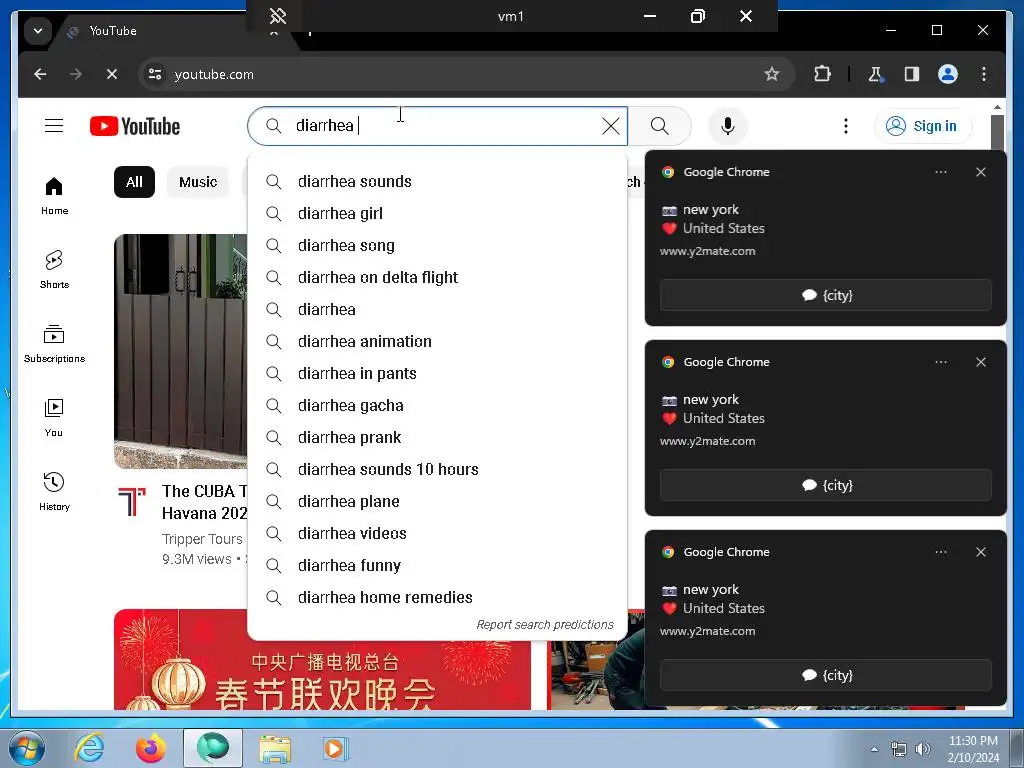The height and width of the screenshot is (768, 1024).
Task: Choose suggestion diarrhea sounds
Action: (438, 182)
